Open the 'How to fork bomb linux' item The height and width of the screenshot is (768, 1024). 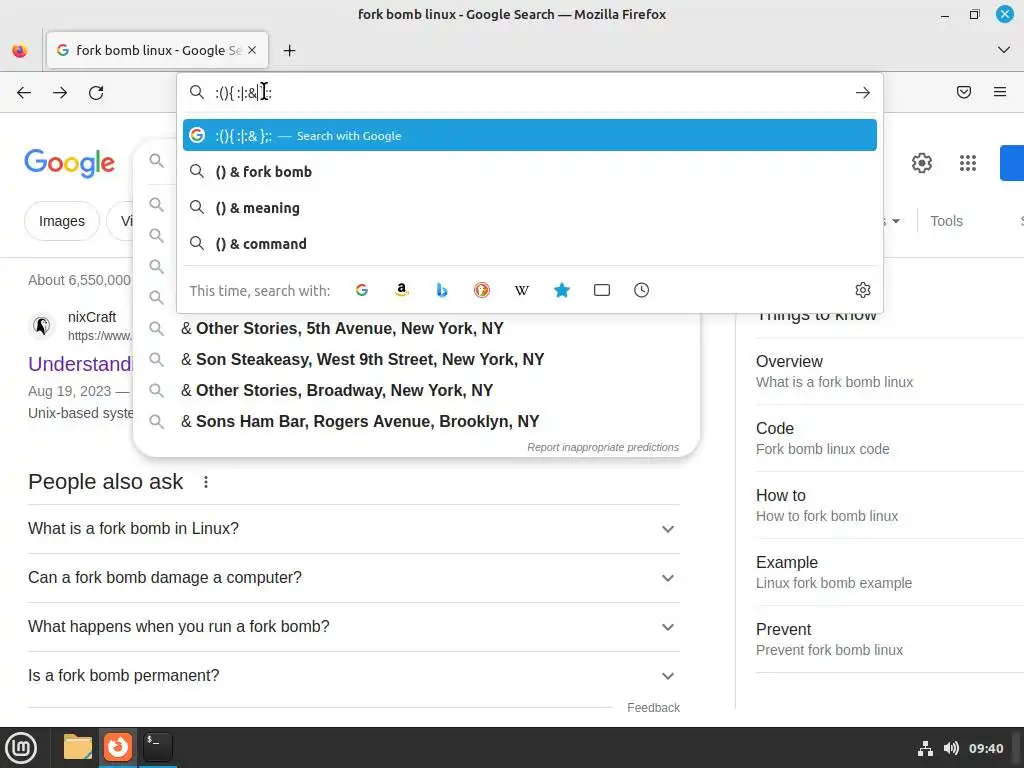[889, 505]
